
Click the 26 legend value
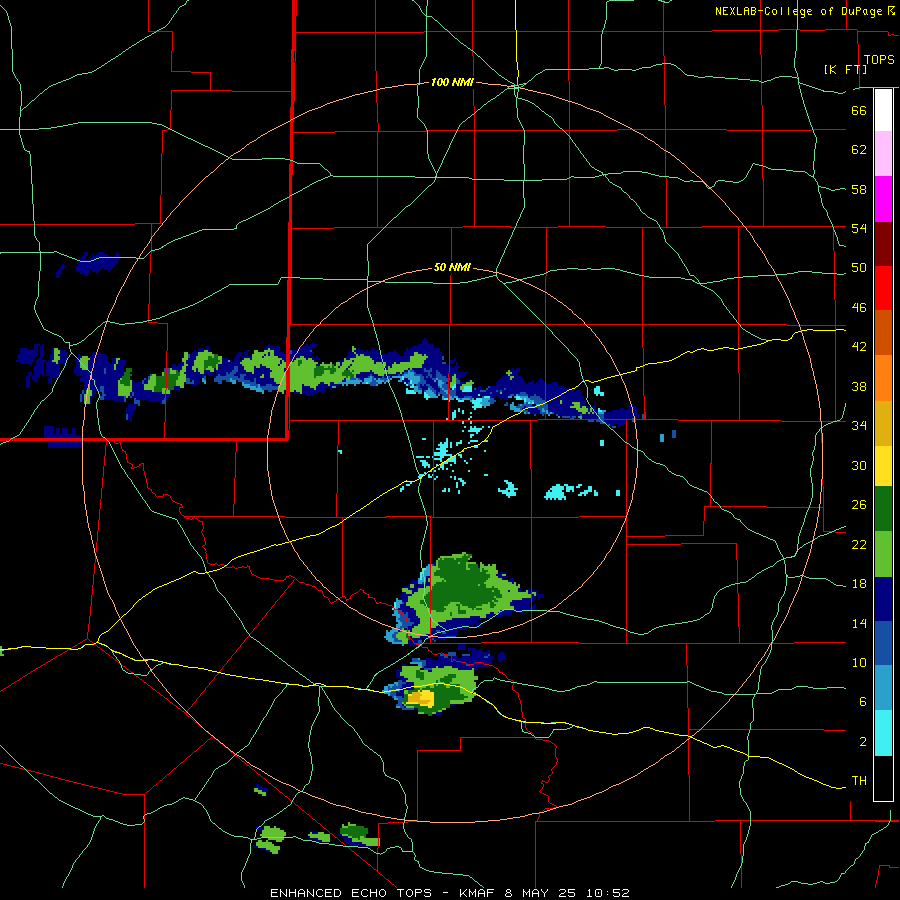(859, 505)
